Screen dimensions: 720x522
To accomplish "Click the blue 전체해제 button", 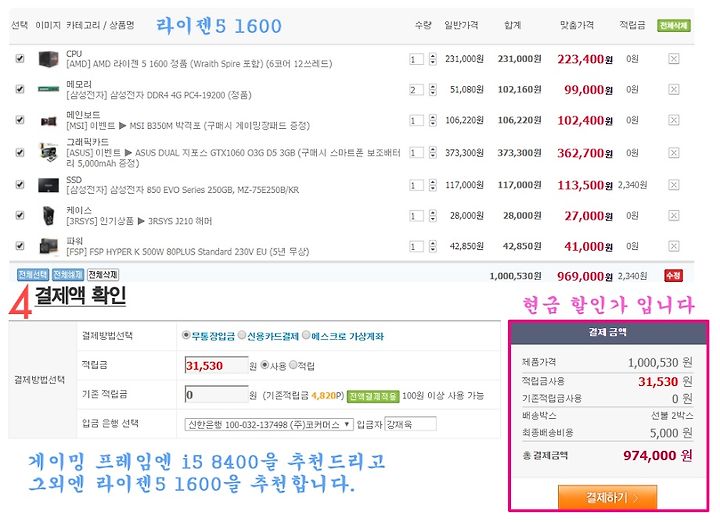I will point(68,275).
